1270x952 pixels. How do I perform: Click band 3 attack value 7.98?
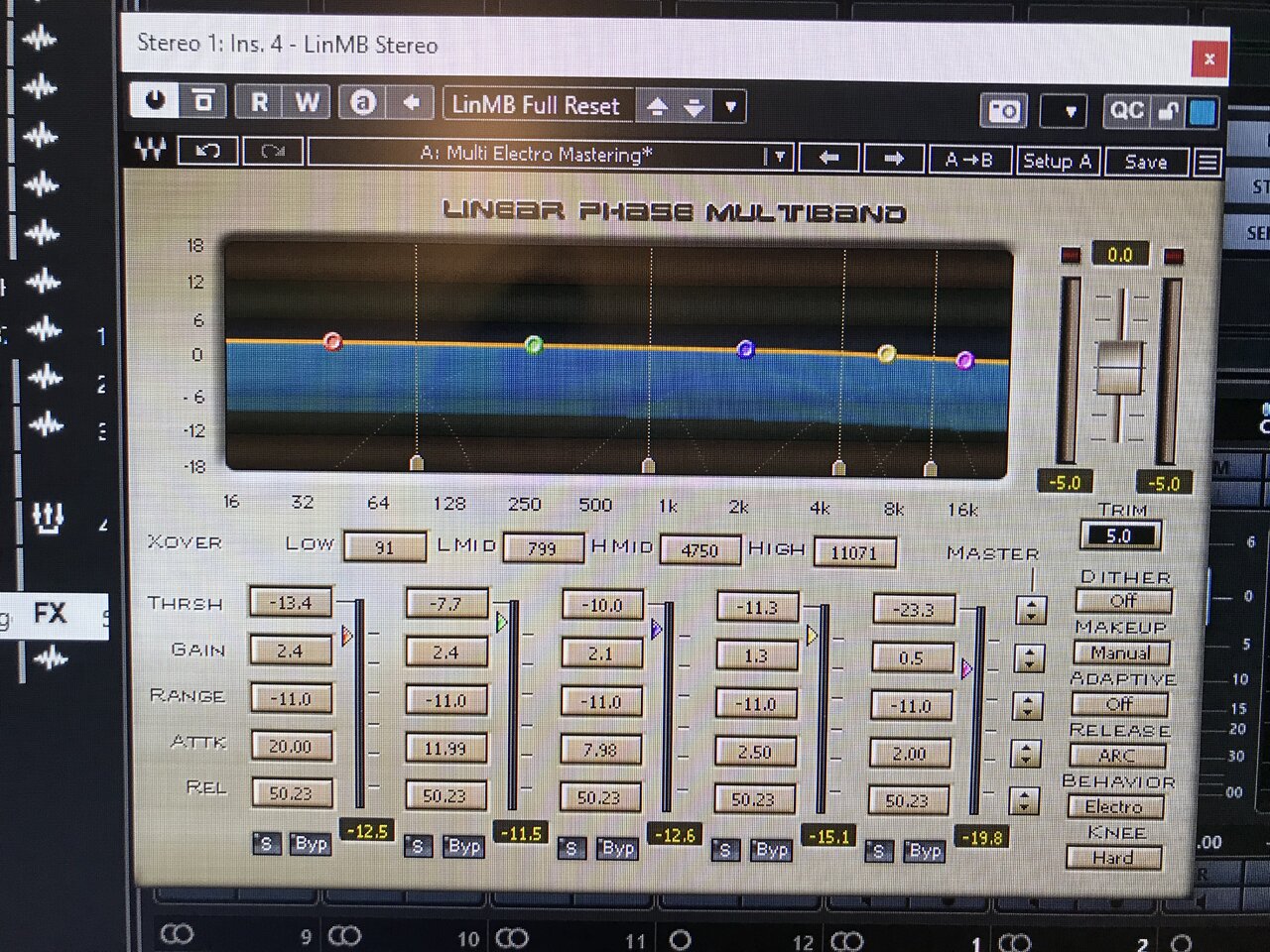click(x=599, y=750)
